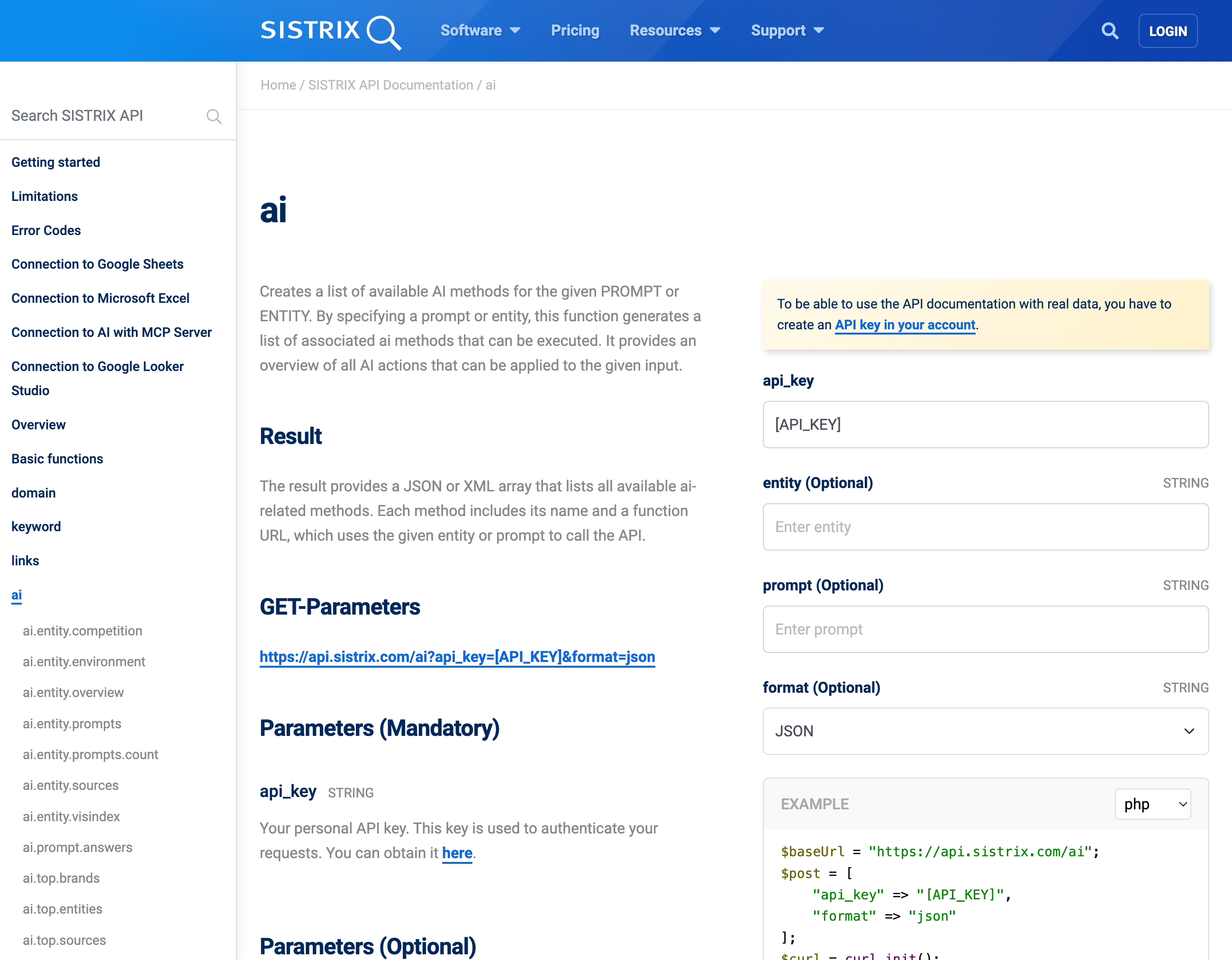Image resolution: width=1232 pixels, height=960 pixels.
Task: Click the search icon in the sidebar search field
Action: coord(214,116)
